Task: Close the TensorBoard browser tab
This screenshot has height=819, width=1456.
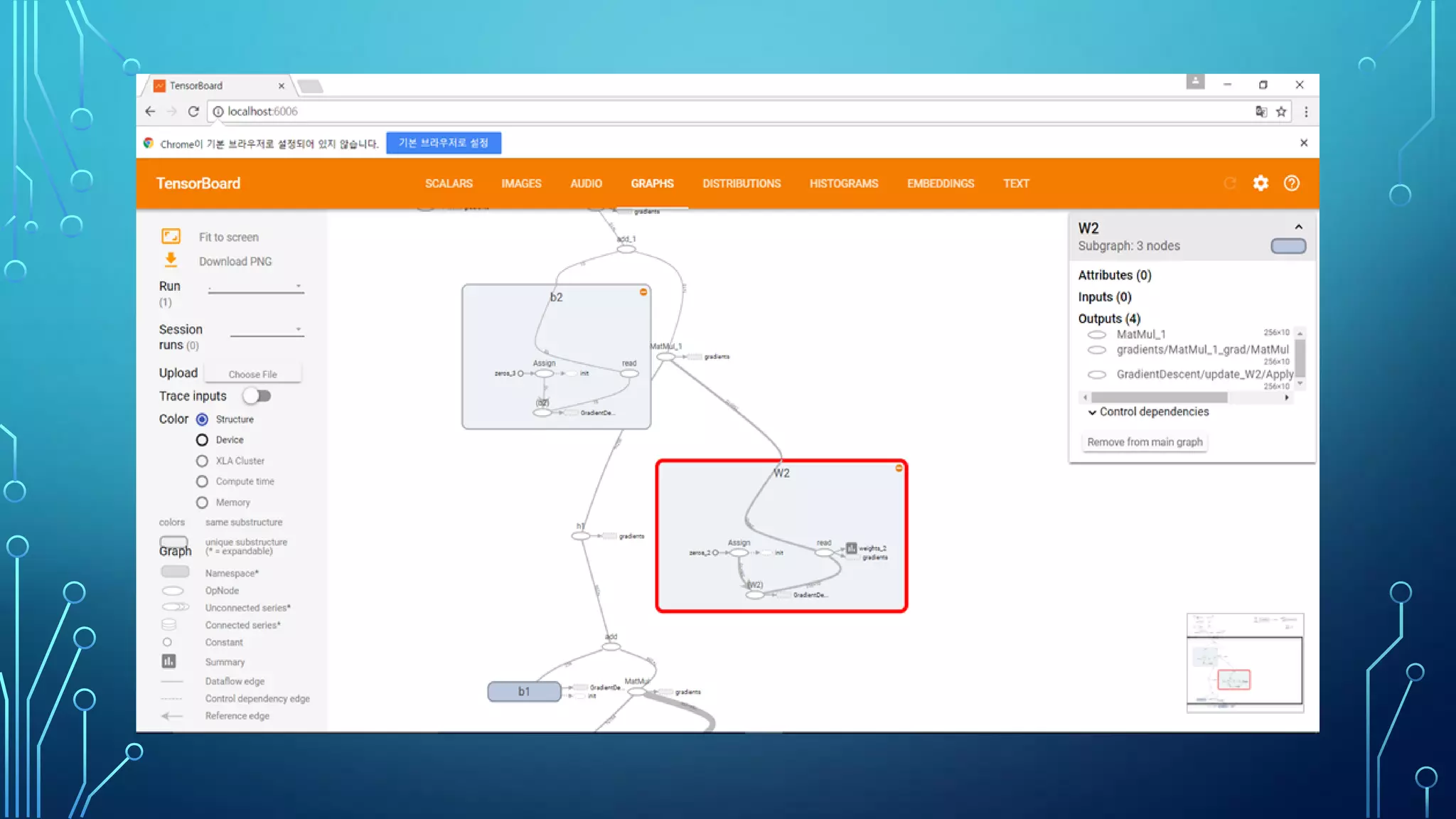Action: point(282,86)
